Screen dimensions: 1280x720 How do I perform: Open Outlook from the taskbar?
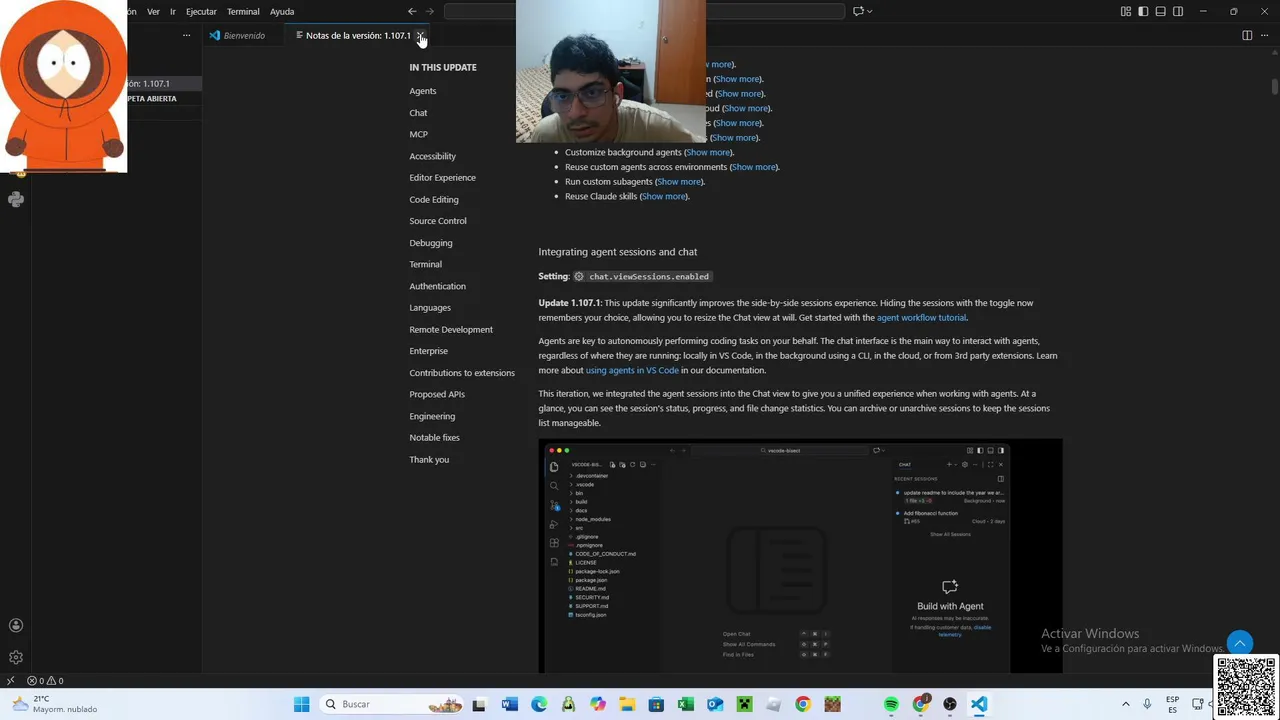[x=714, y=704]
